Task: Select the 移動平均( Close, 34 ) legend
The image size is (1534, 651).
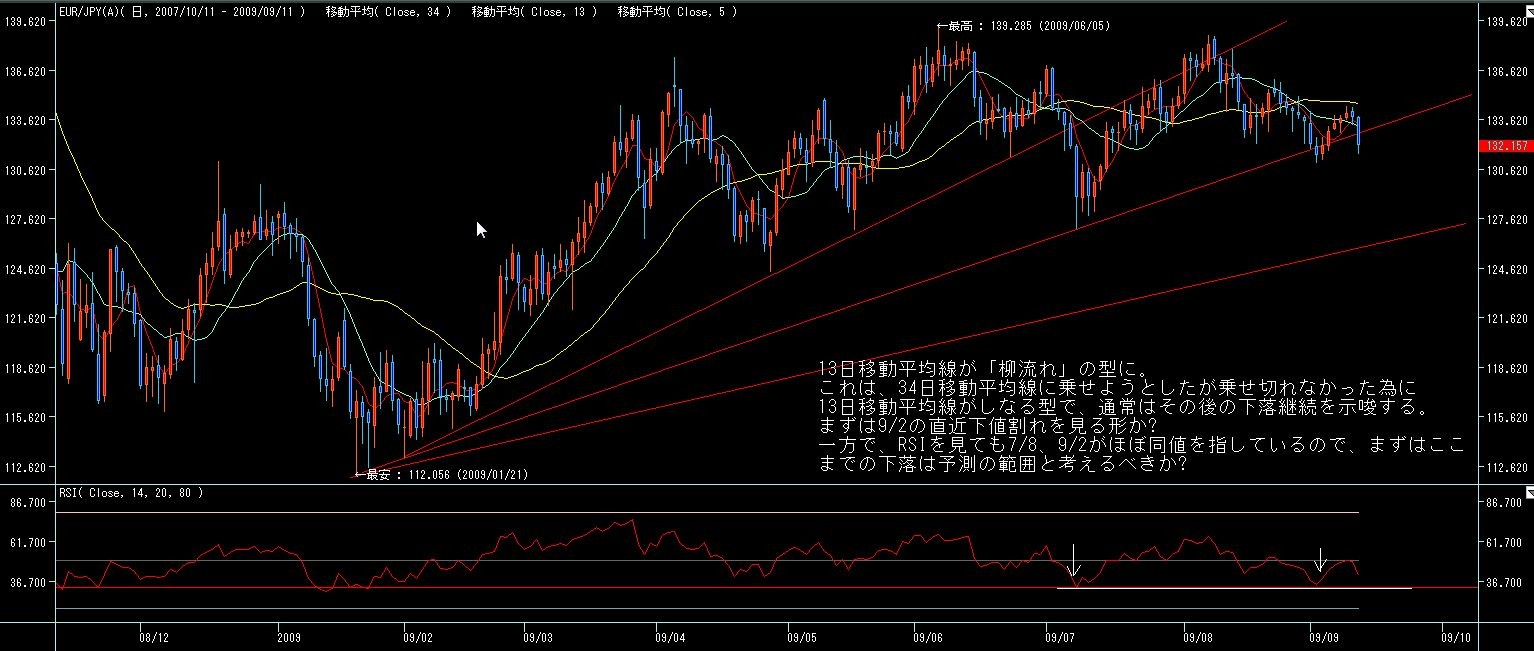Action: click(x=388, y=12)
